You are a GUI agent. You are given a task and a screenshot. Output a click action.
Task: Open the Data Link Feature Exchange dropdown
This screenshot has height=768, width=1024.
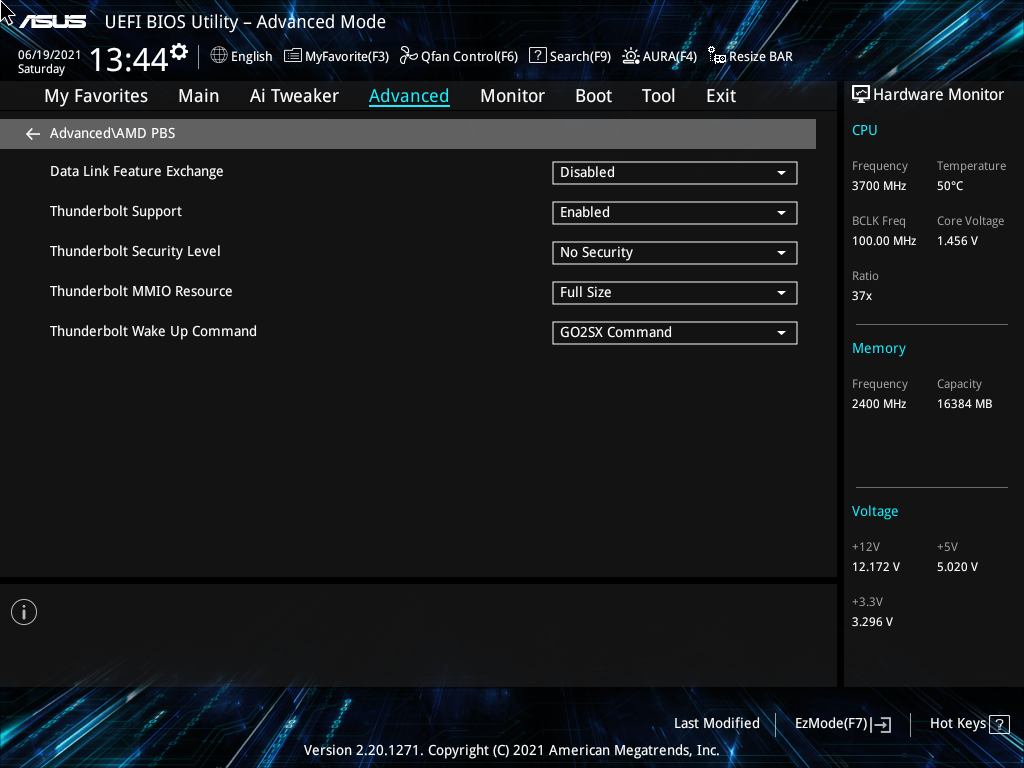point(674,172)
